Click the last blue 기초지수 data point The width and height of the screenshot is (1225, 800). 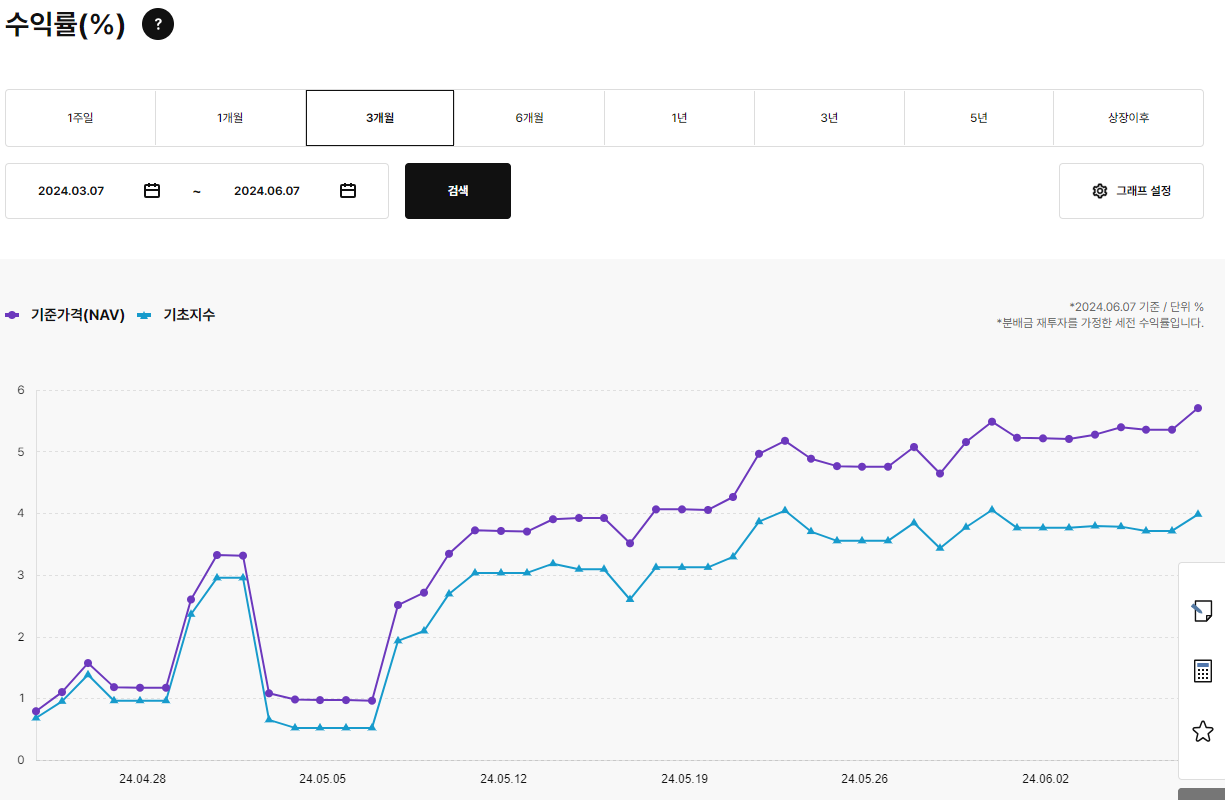coord(1197,513)
